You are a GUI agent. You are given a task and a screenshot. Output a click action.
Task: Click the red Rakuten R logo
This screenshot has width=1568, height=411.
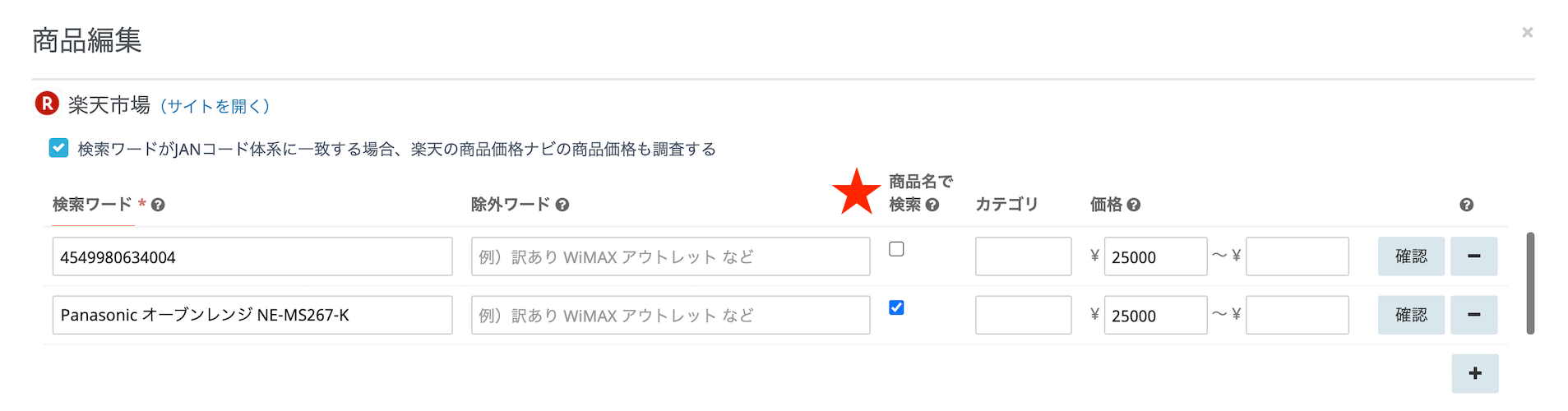(x=47, y=104)
